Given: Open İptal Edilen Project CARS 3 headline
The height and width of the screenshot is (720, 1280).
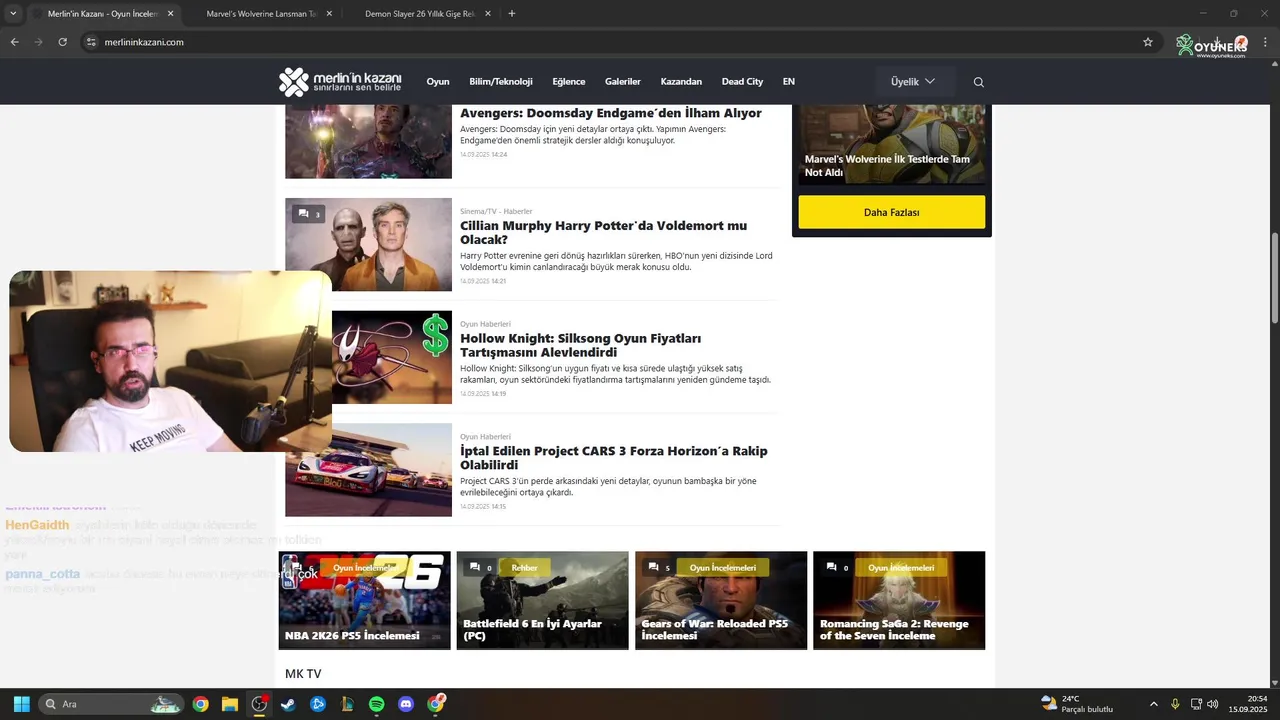Looking at the screenshot, I should coord(614,458).
